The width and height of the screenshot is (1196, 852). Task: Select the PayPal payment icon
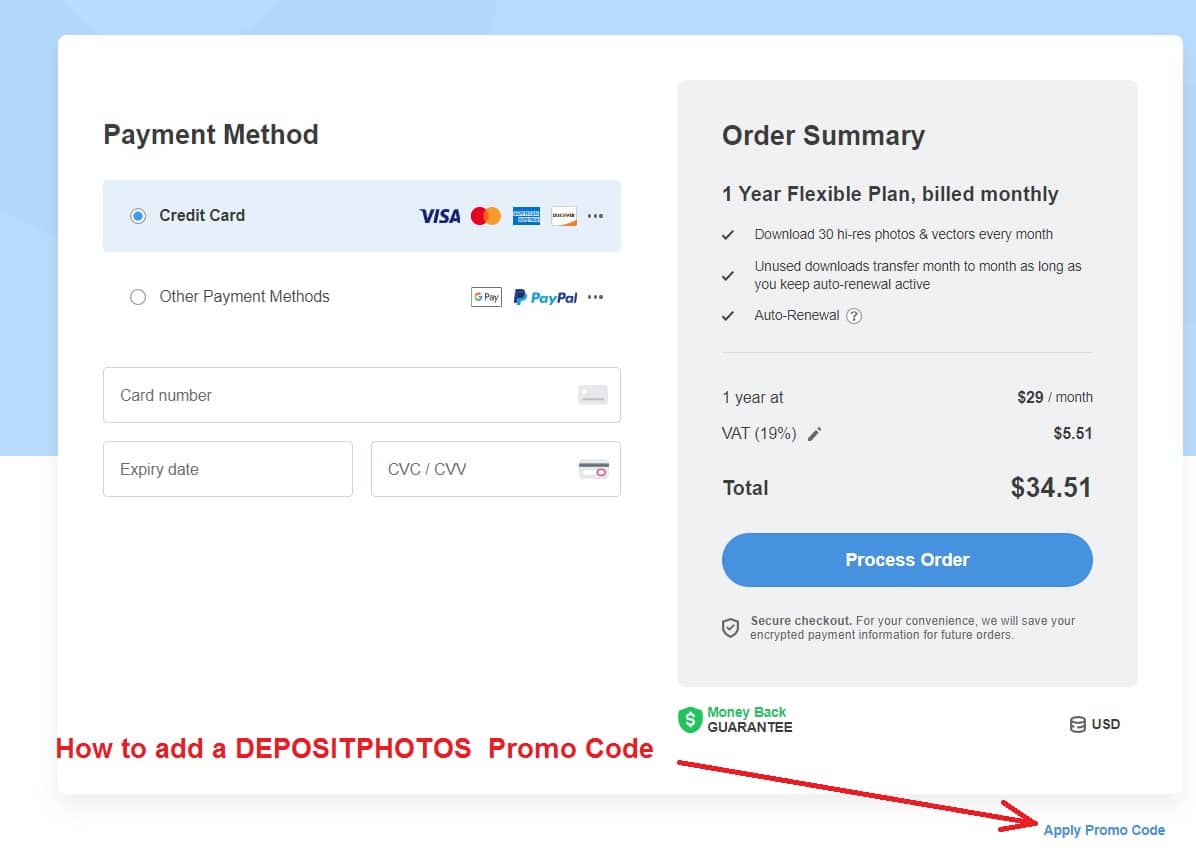pyautogui.click(x=544, y=296)
